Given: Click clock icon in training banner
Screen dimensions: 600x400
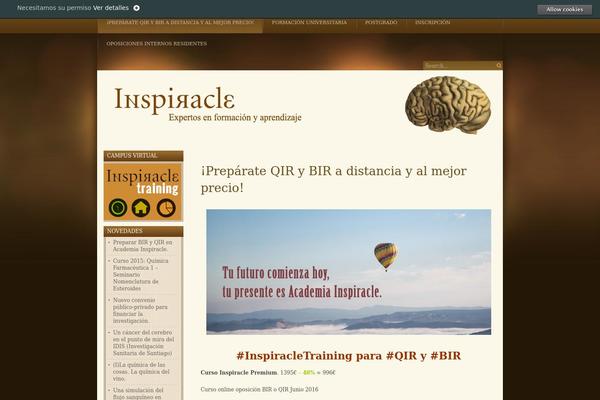Looking at the screenshot, I should [x=166, y=208].
